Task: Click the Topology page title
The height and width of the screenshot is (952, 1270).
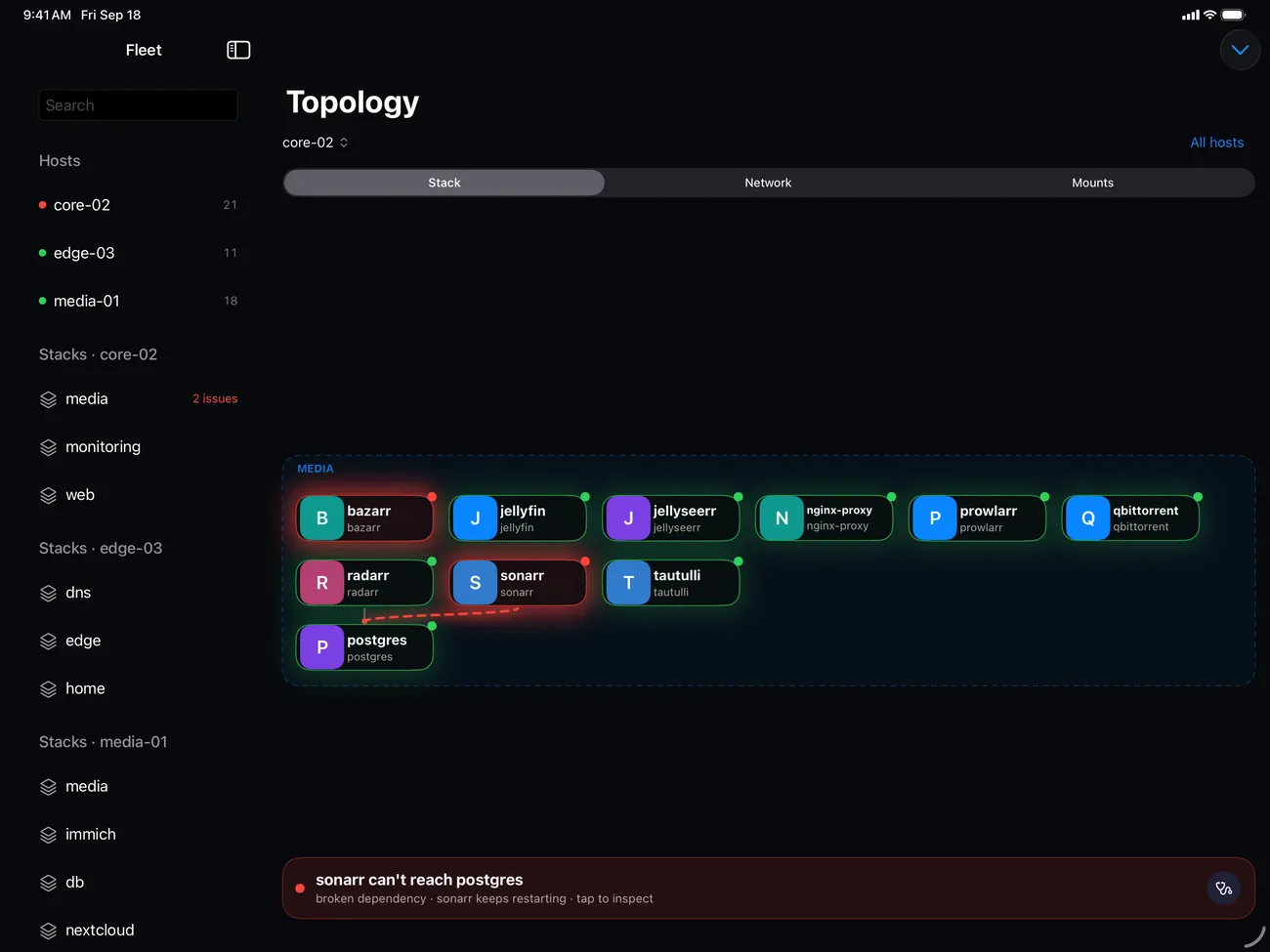Action: click(353, 102)
